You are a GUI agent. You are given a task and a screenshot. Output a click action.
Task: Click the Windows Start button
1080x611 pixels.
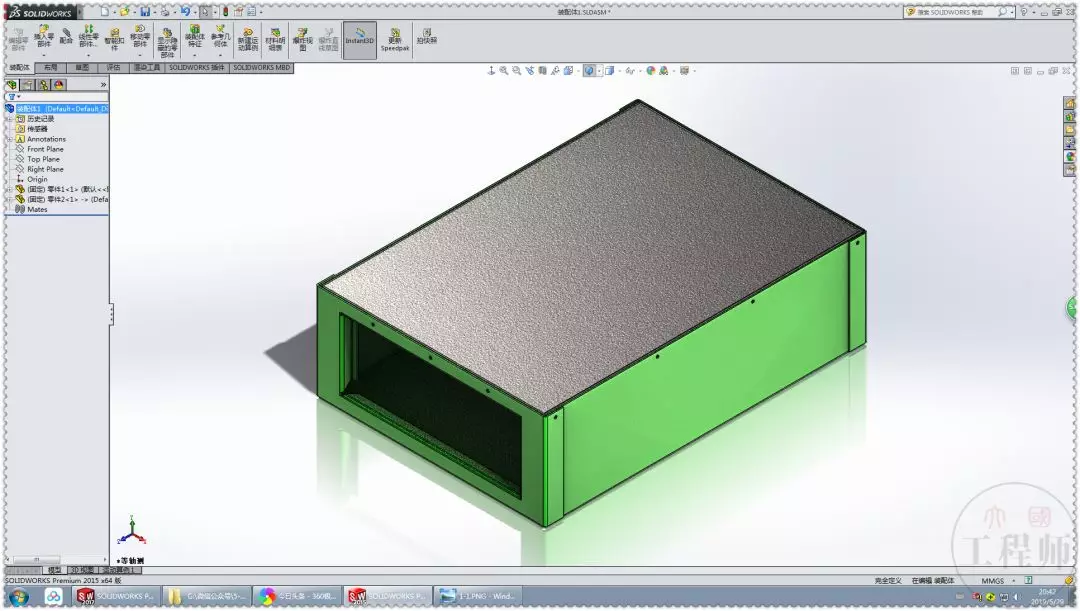click(19, 597)
